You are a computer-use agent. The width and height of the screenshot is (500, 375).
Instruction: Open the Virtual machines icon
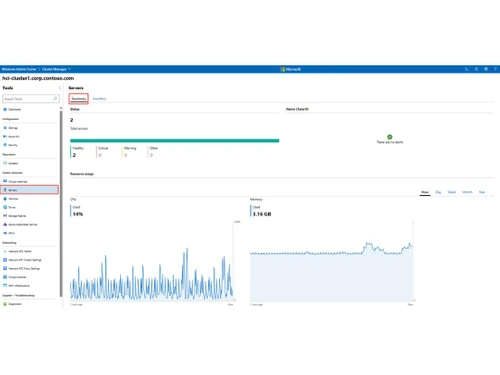[5, 181]
